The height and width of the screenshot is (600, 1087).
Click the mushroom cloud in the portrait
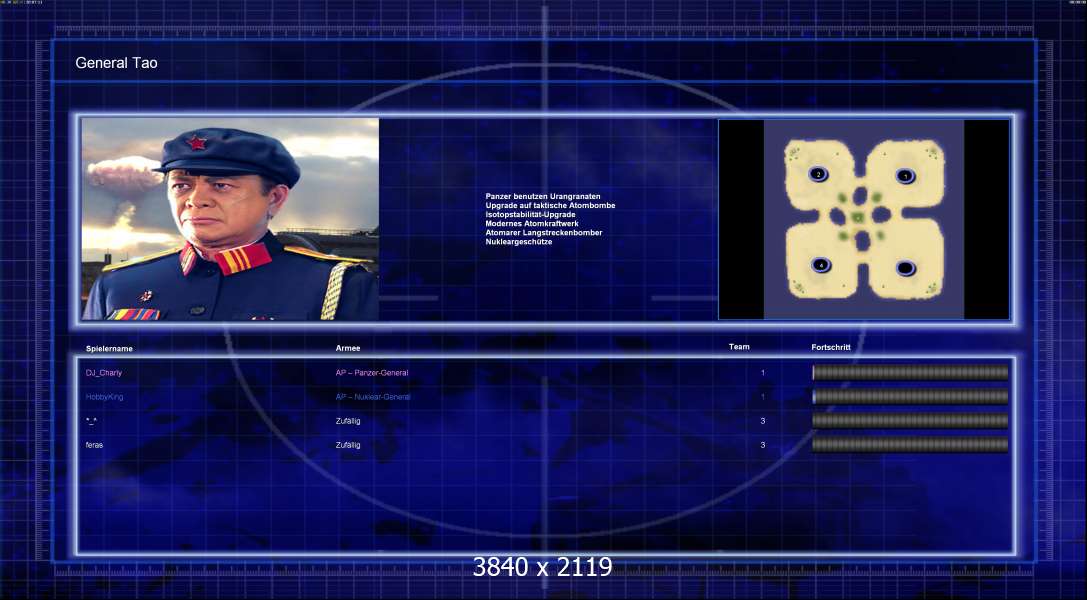[x=123, y=174]
